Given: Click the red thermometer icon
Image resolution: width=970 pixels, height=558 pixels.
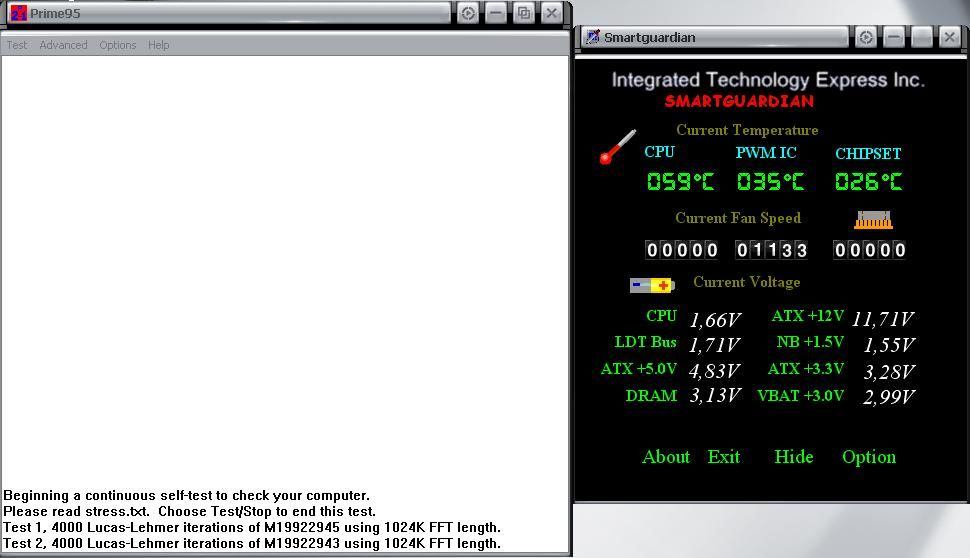Looking at the screenshot, I should [x=617, y=147].
